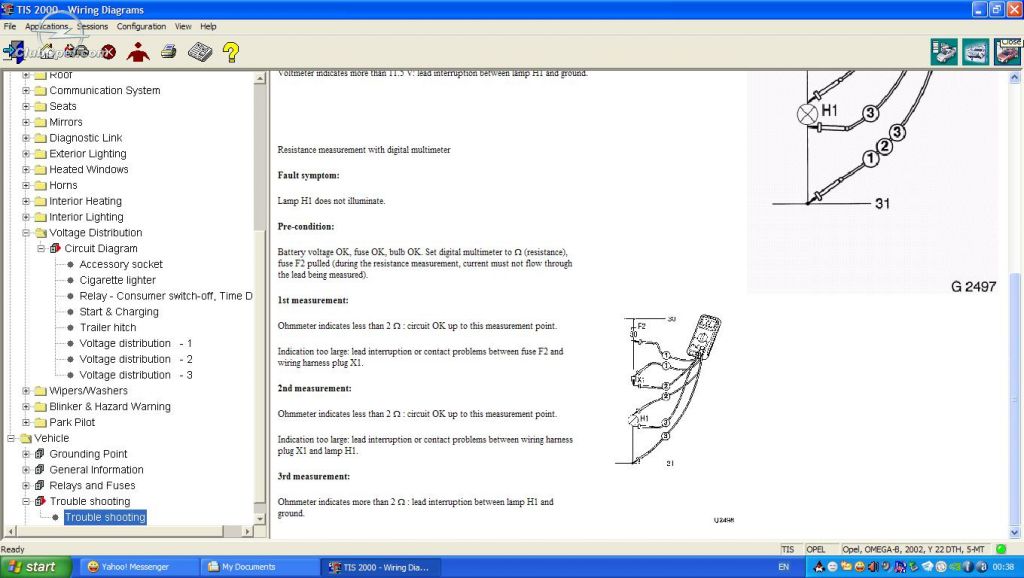Open the View menu

[183, 26]
